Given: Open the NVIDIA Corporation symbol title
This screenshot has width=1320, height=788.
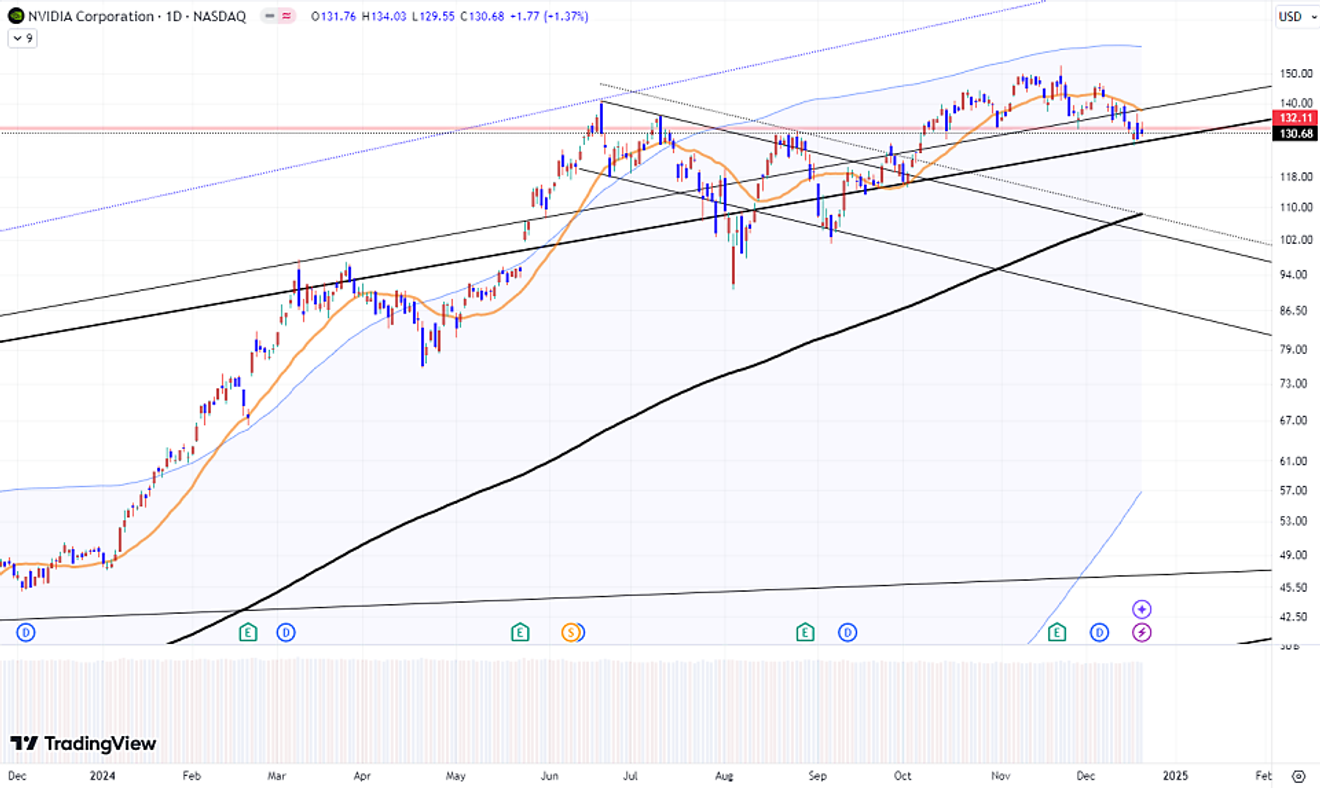Looking at the screenshot, I should click(139, 17).
